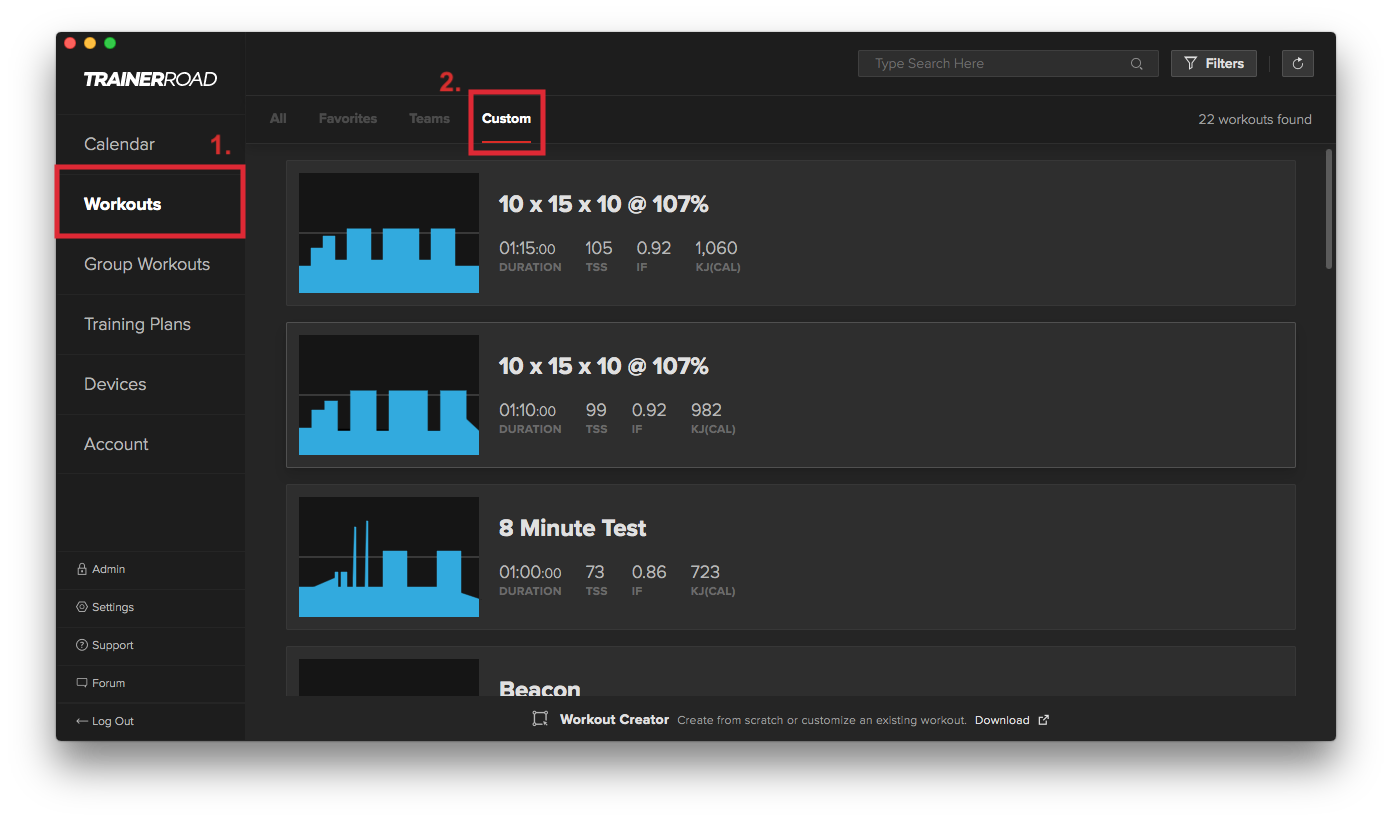
Task: Select the Custom tab
Action: pyautogui.click(x=506, y=118)
